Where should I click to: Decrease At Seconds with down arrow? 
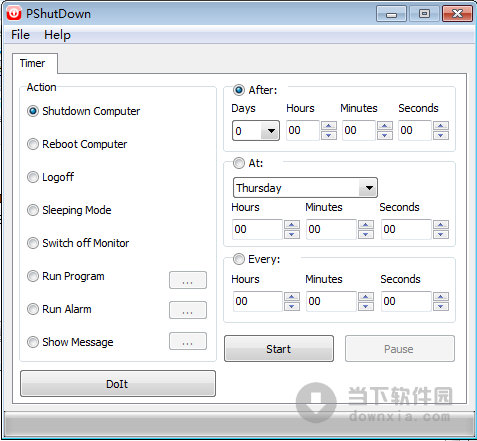point(441,234)
